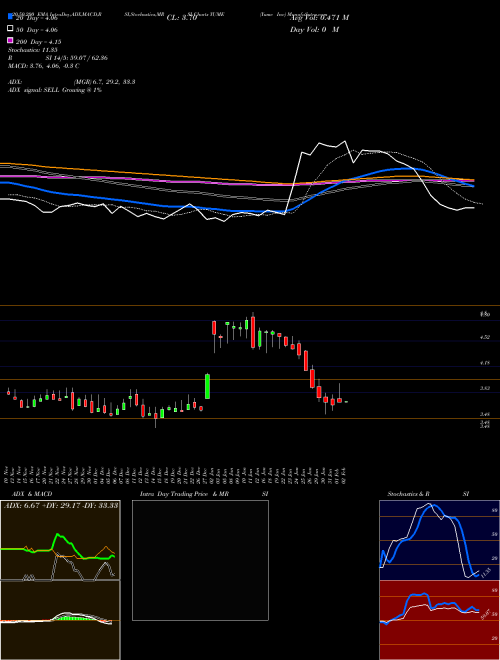Open the MACD histogram chart thumbnail
Screen dimensions: 500x660
[x=60, y=620]
